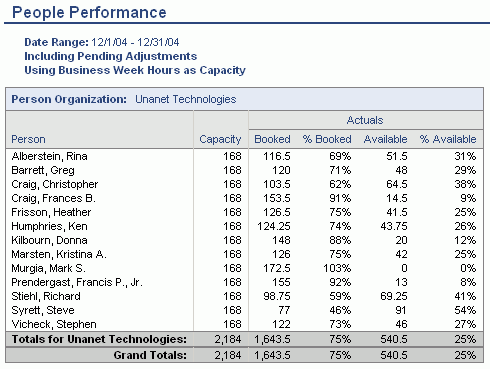Click Unanet Technologies organization name
Image resolution: width=490 pixels, height=369 pixels.
click(x=186, y=99)
